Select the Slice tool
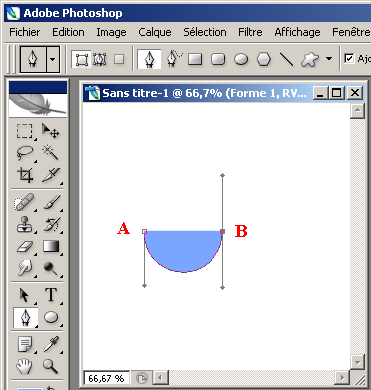371x390 pixels. click(51, 175)
